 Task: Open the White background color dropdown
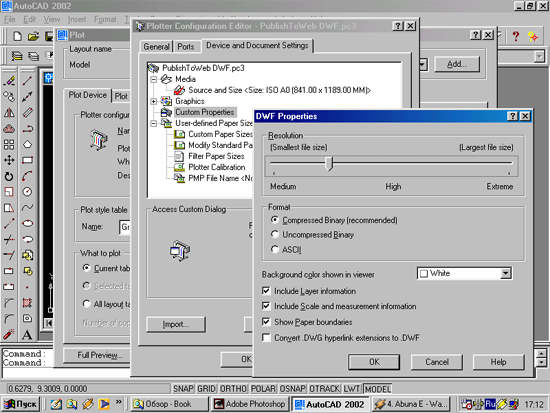tap(505, 273)
